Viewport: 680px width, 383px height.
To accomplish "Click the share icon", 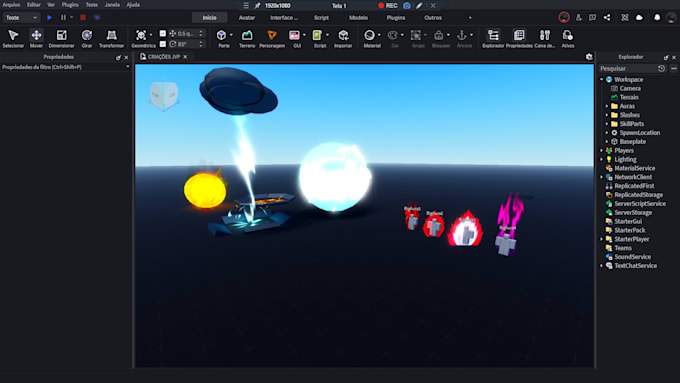I will click(x=607, y=17).
